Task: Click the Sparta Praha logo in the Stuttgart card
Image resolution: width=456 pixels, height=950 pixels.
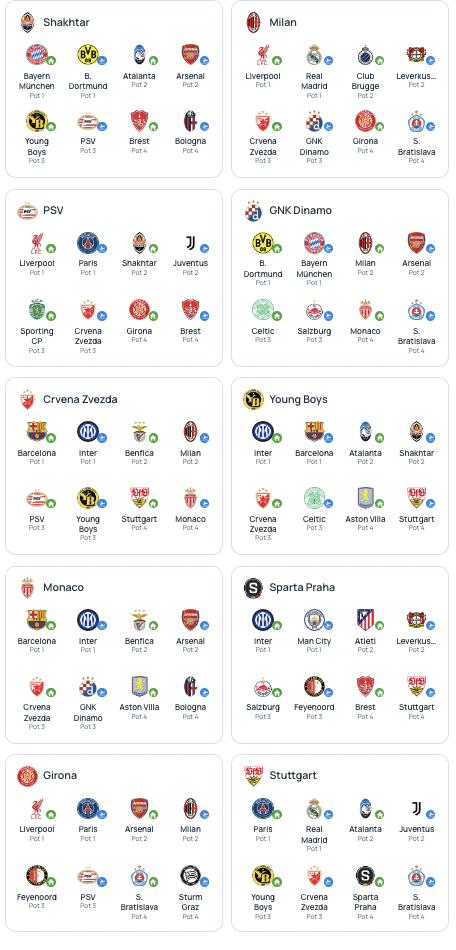Action: tap(365, 875)
